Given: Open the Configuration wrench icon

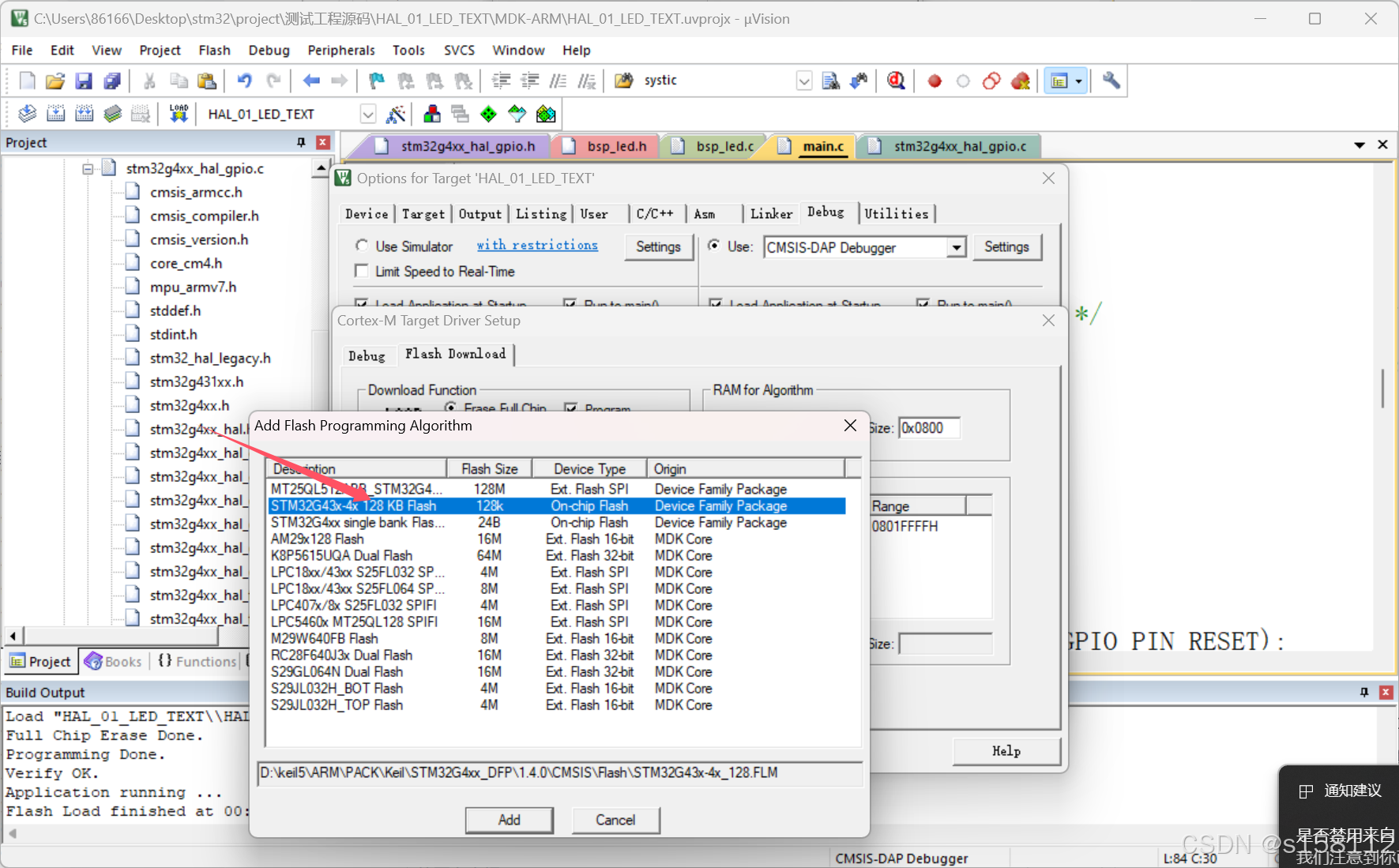Looking at the screenshot, I should (1111, 80).
